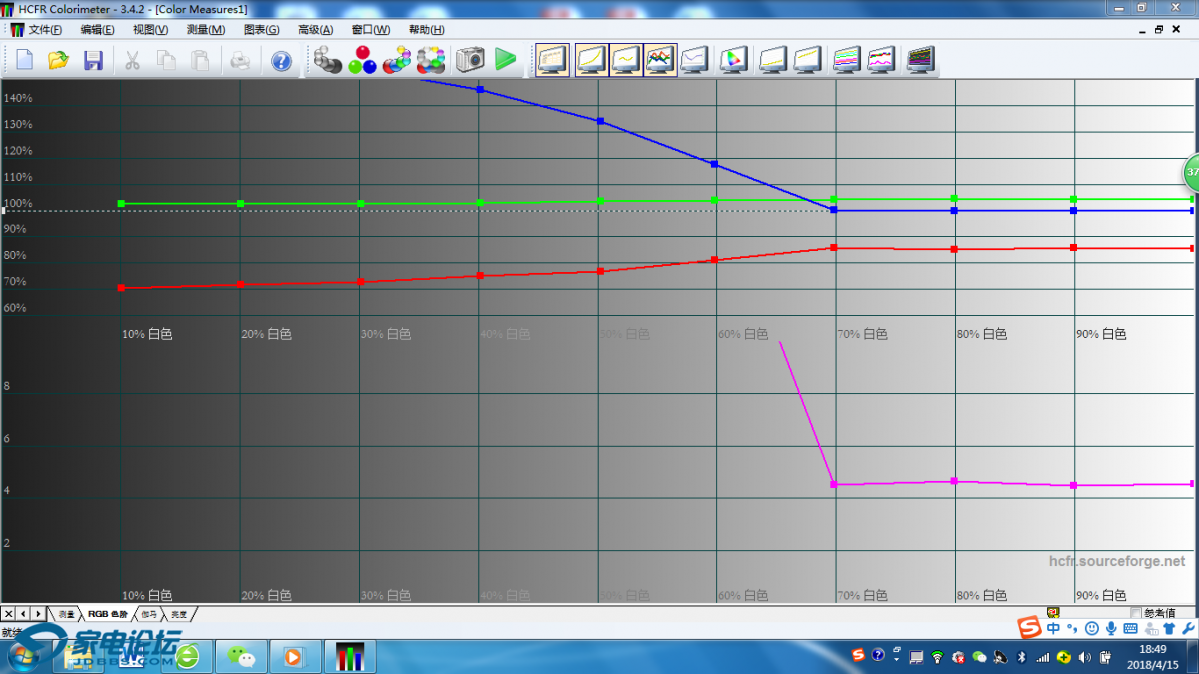Click the grayscale spheres measure icon
This screenshot has width=1199, height=674.
click(327, 60)
